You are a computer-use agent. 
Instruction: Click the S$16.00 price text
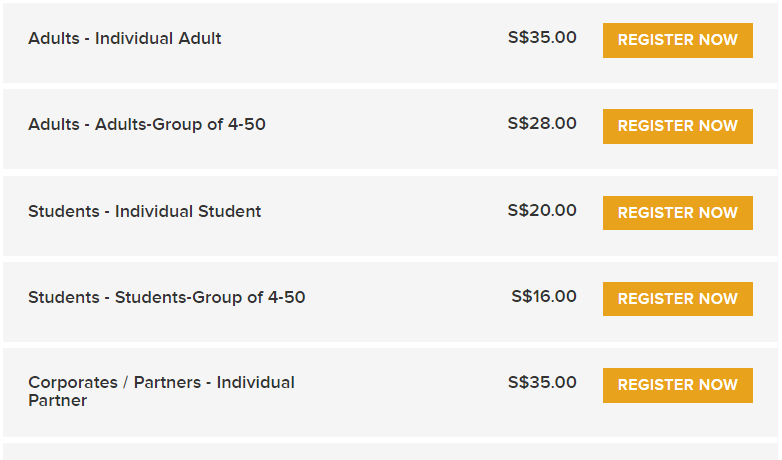pos(544,296)
